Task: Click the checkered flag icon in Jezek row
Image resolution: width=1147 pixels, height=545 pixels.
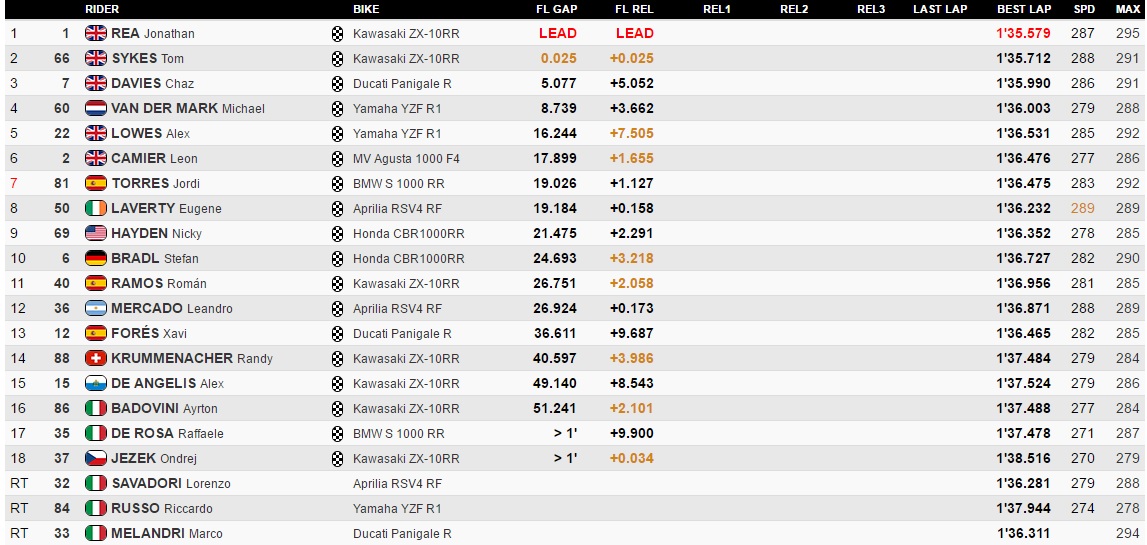Action: [337, 458]
